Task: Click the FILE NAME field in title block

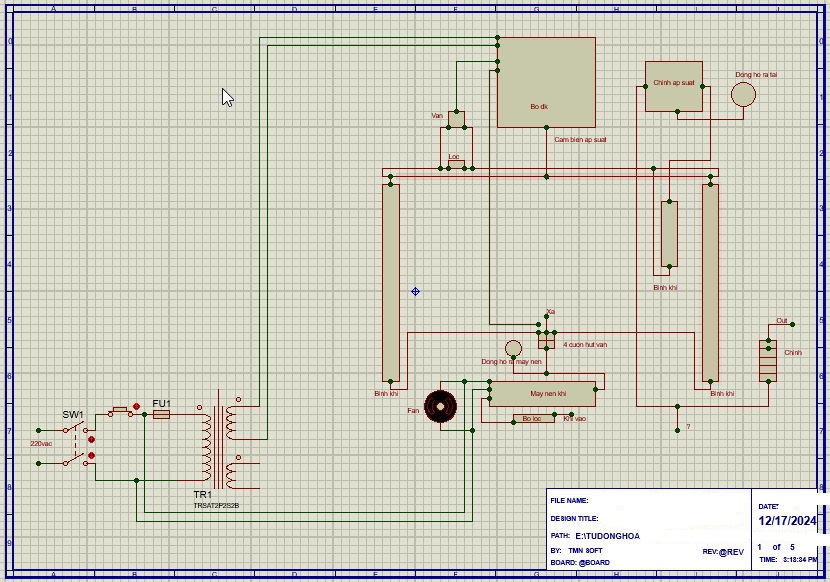Action: 570,500
